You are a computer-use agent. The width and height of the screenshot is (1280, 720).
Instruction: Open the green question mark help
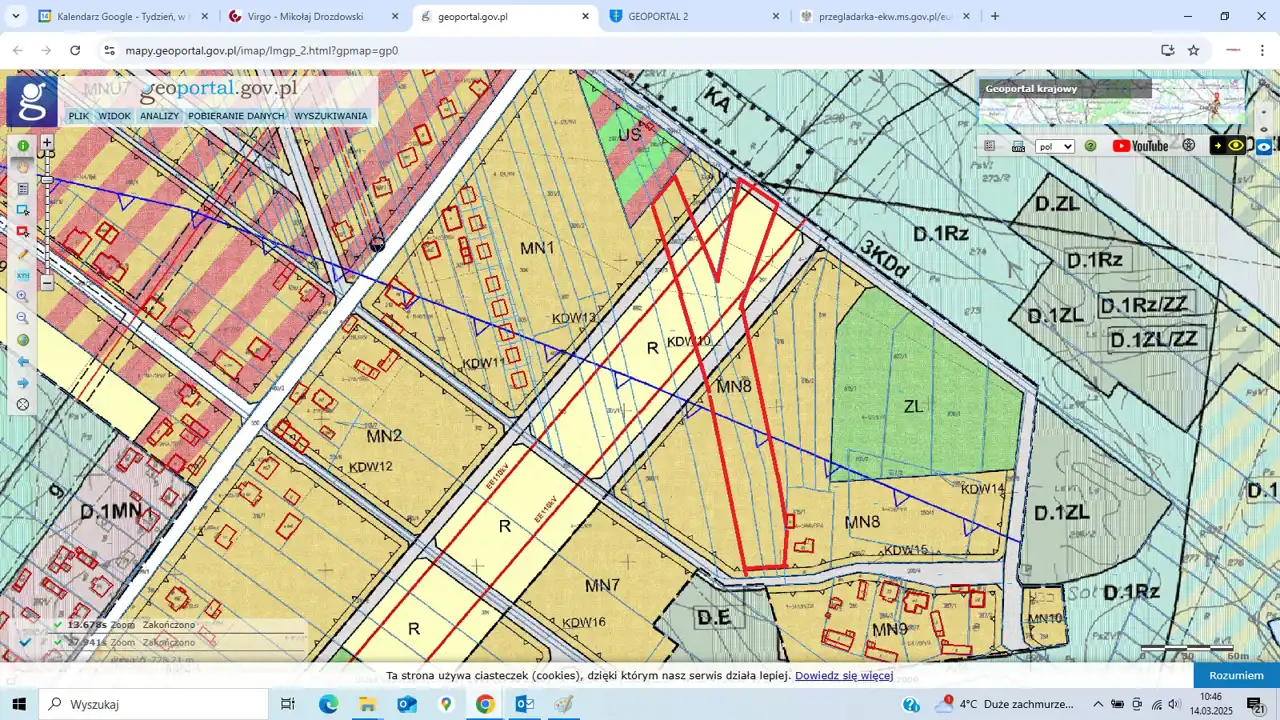pos(1091,146)
